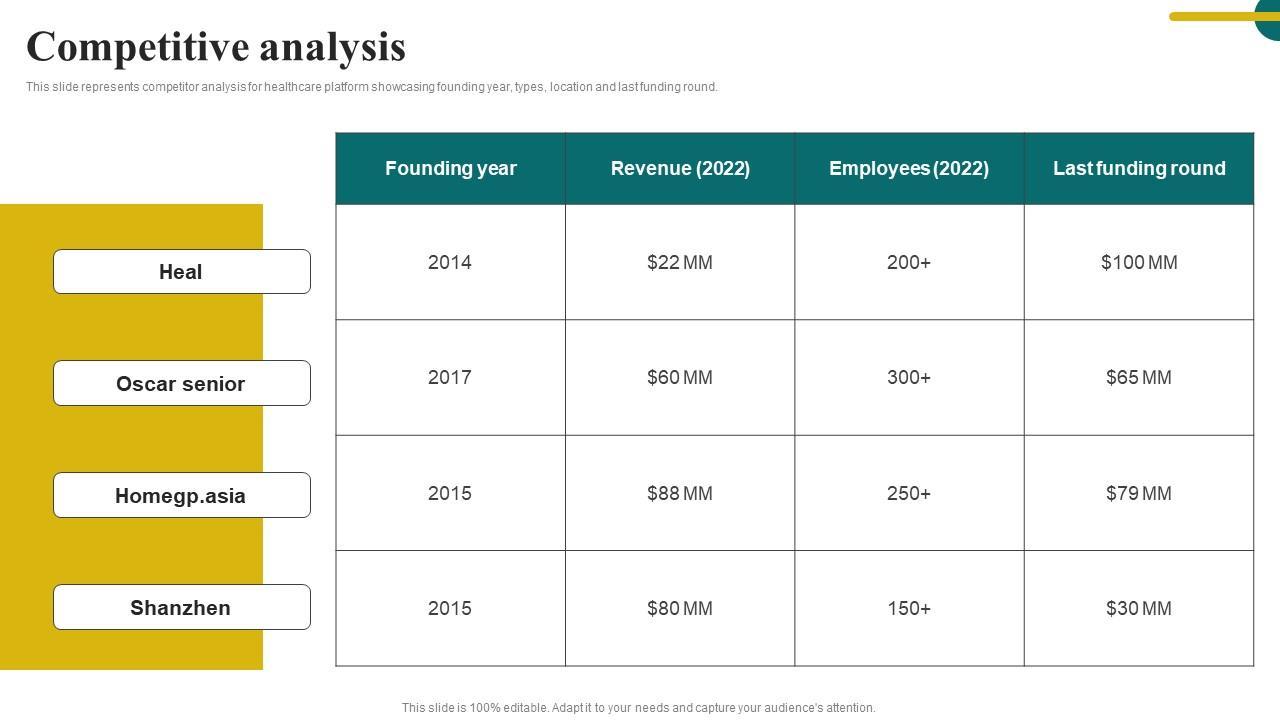Image resolution: width=1280 pixels, height=720 pixels.
Task: Select the Oscar senior label box
Action: [x=181, y=384]
